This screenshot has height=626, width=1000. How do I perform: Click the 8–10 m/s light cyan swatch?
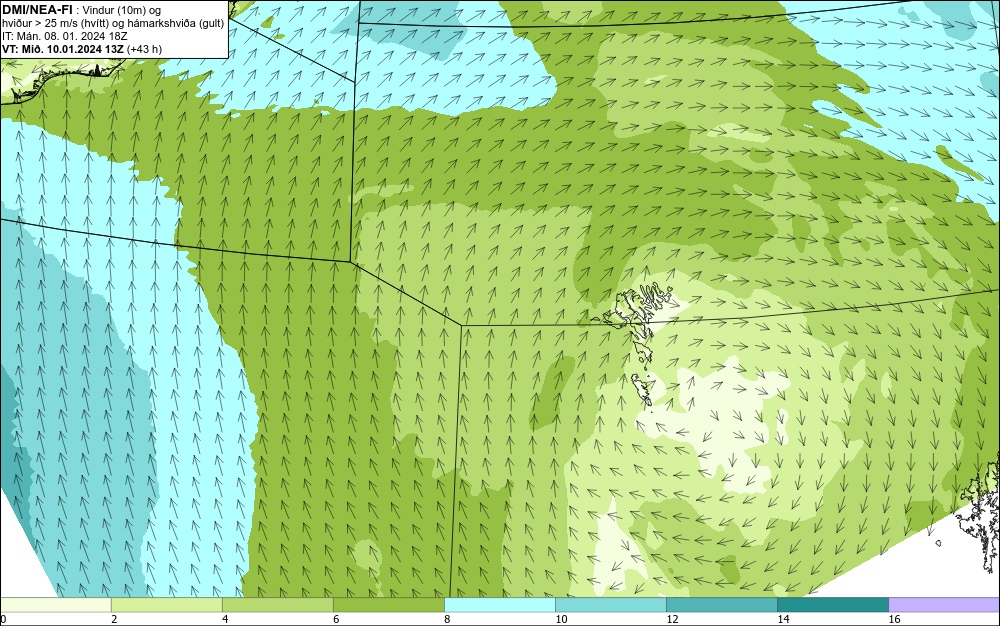point(499,605)
